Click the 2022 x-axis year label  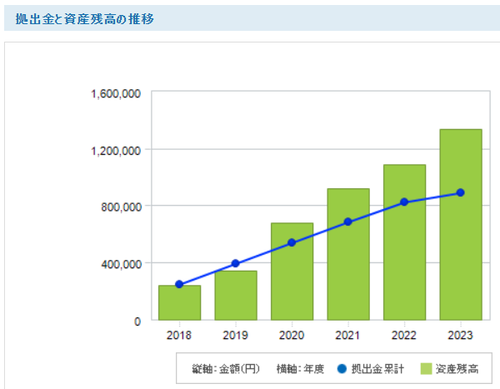(x=404, y=335)
